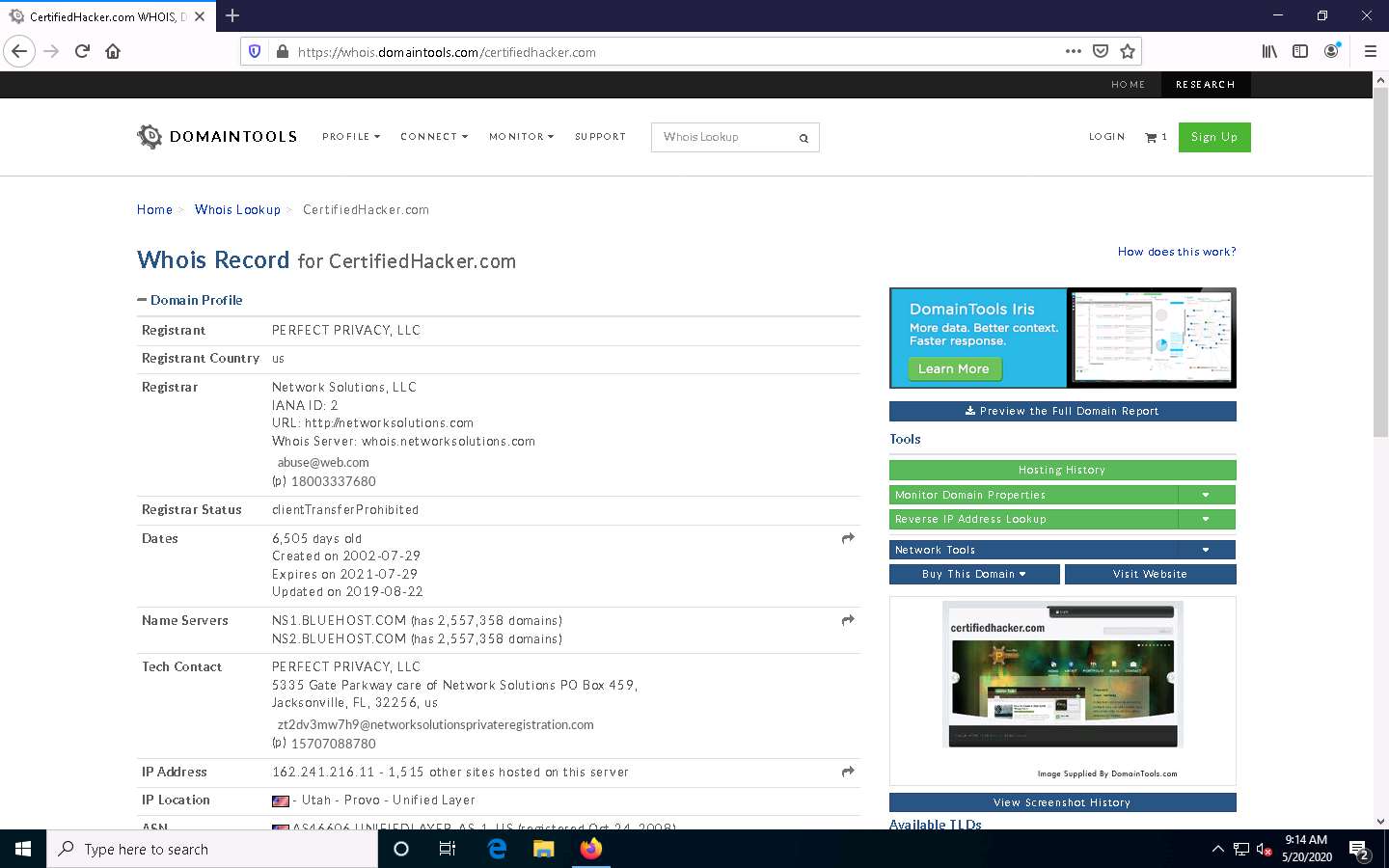
Task: Click the tracking protection shield icon
Action: click(255, 51)
